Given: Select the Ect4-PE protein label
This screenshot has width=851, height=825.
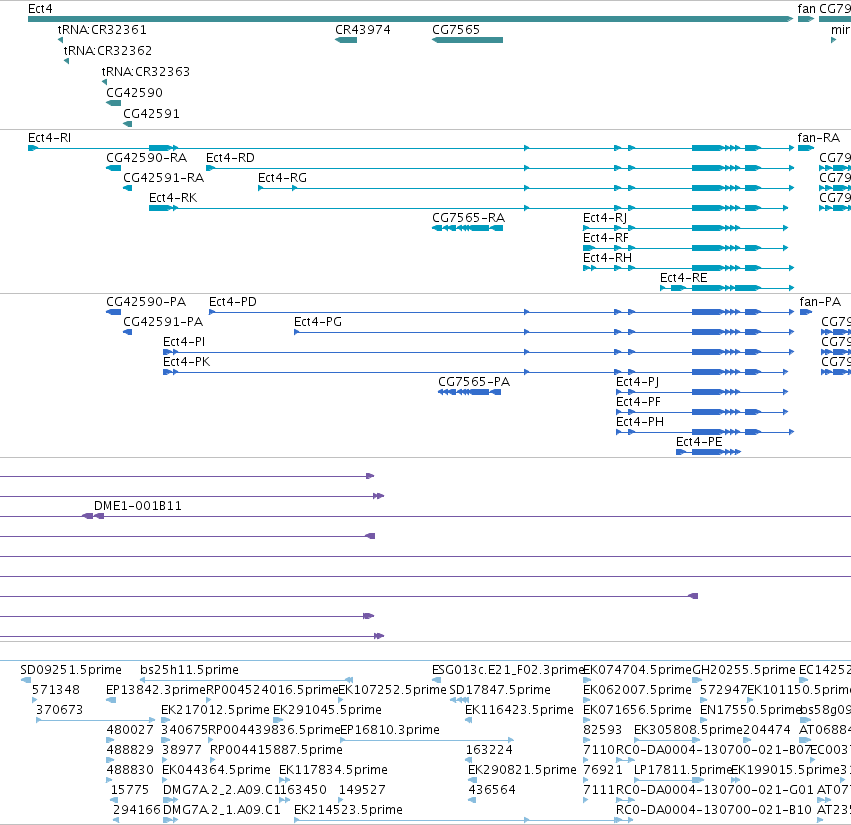Looking at the screenshot, I should click(x=699, y=442).
